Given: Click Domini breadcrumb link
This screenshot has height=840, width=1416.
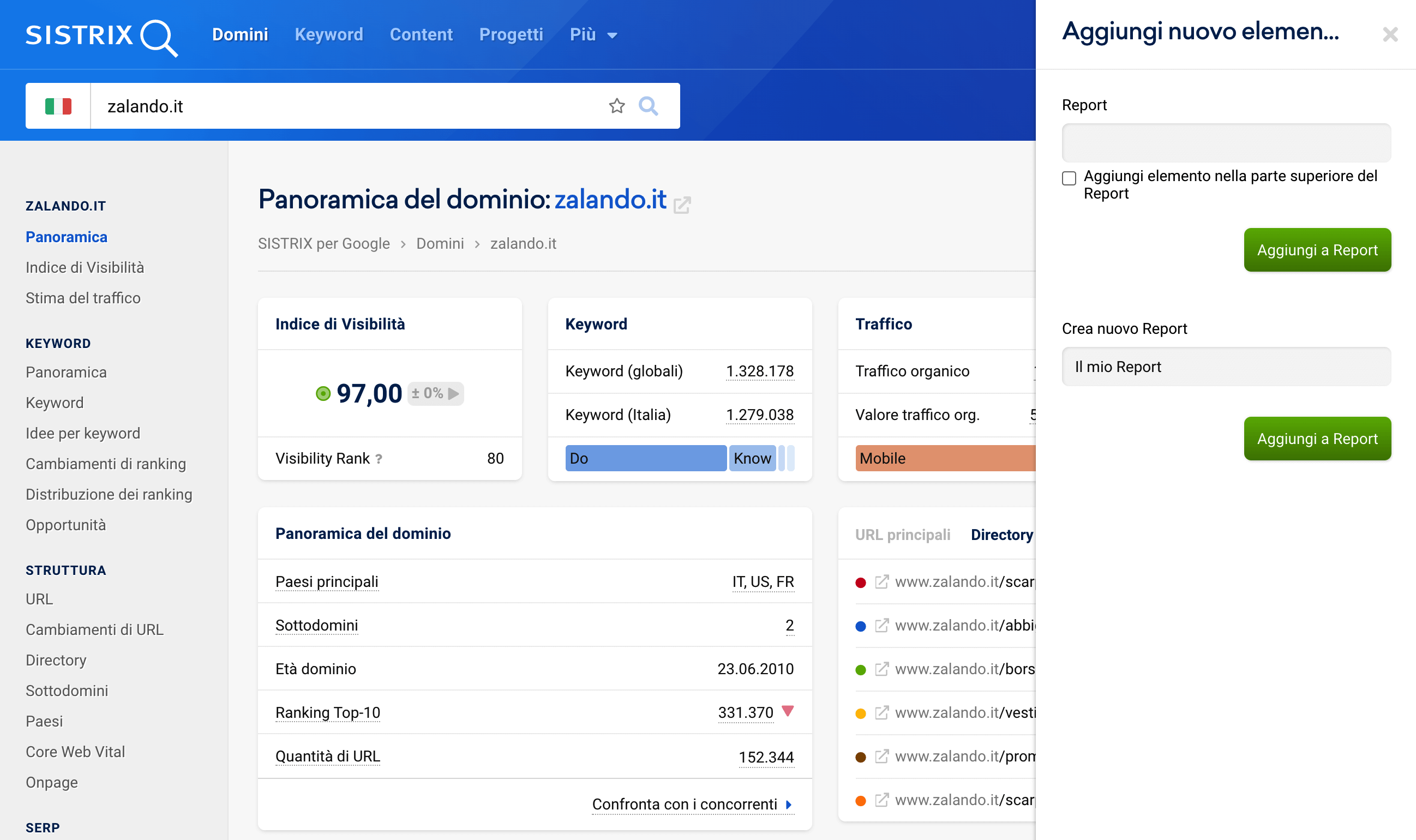Looking at the screenshot, I should (x=440, y=244).
